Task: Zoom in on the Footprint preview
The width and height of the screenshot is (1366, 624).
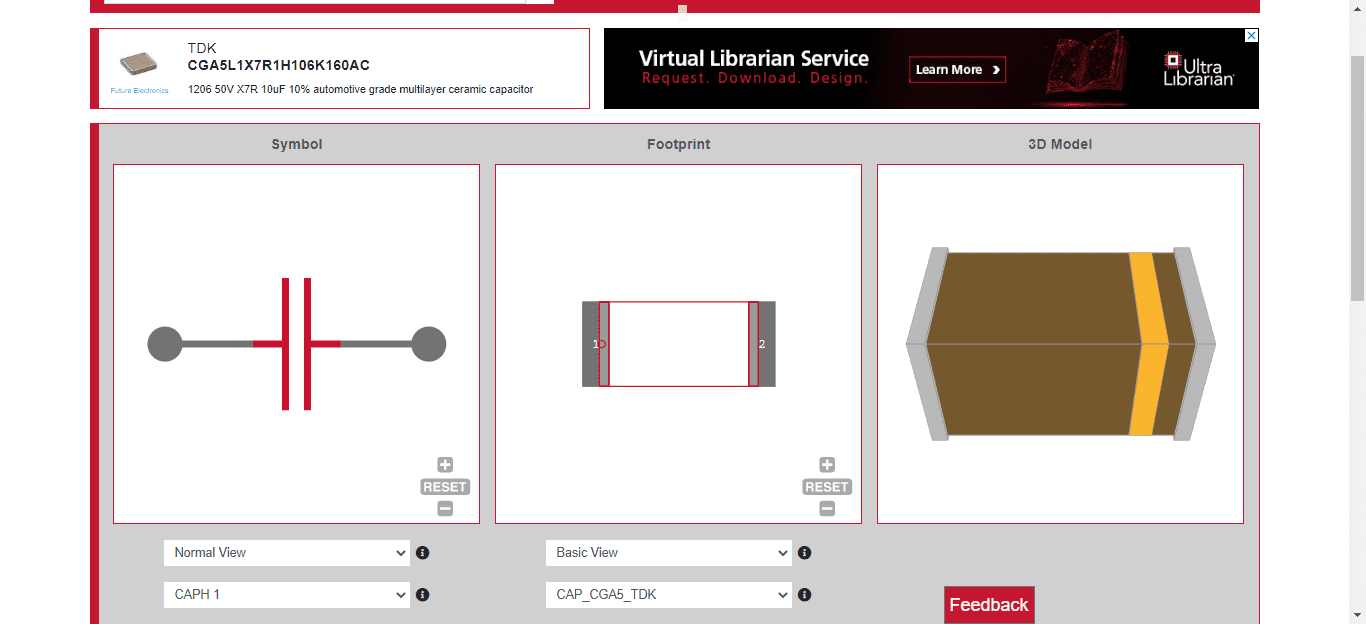Action: (x=827, y=465)
